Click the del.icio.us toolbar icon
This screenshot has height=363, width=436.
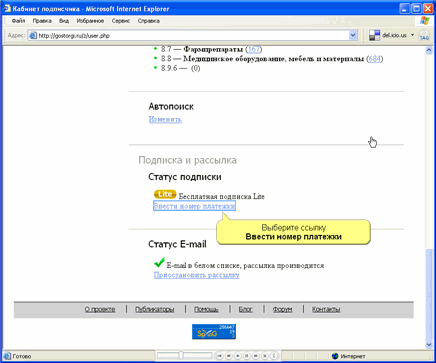pyautogui.click(x=374, y=35)
